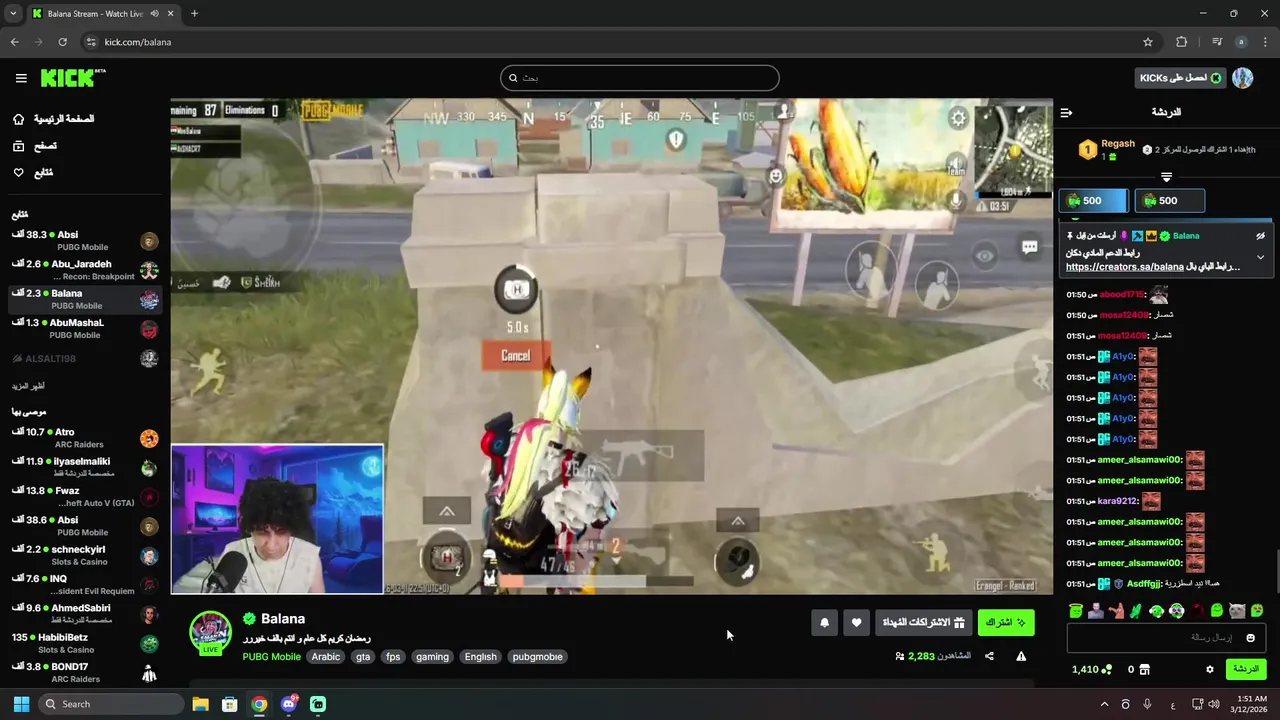The height and width of the screenshot is (720, 1280).
Task: Click Asdffgjjj username in chat
Action: pyautogui.click(x=1145, y=584)
